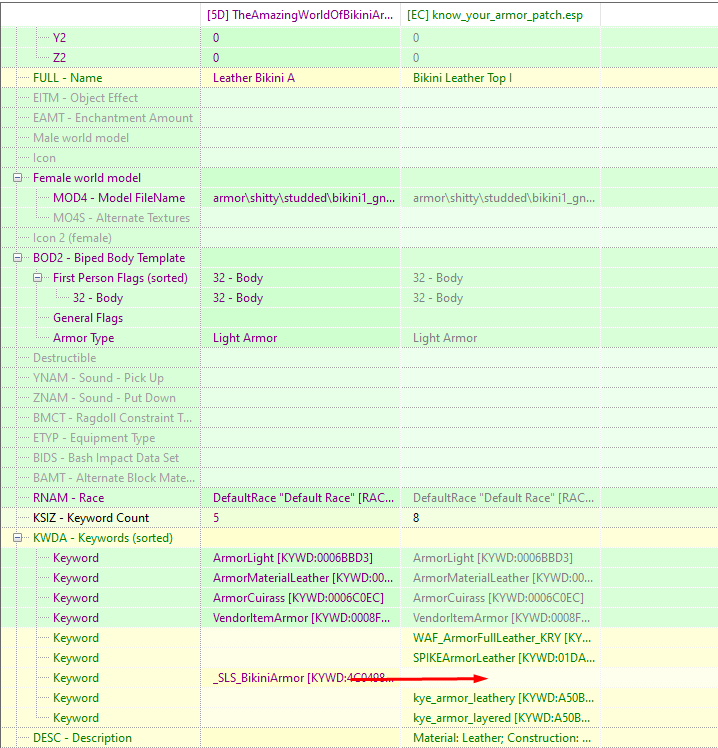This screenshot has width=718, height=748.
Task: Click keyword count value 5
Action: click(x=300, y=519)
